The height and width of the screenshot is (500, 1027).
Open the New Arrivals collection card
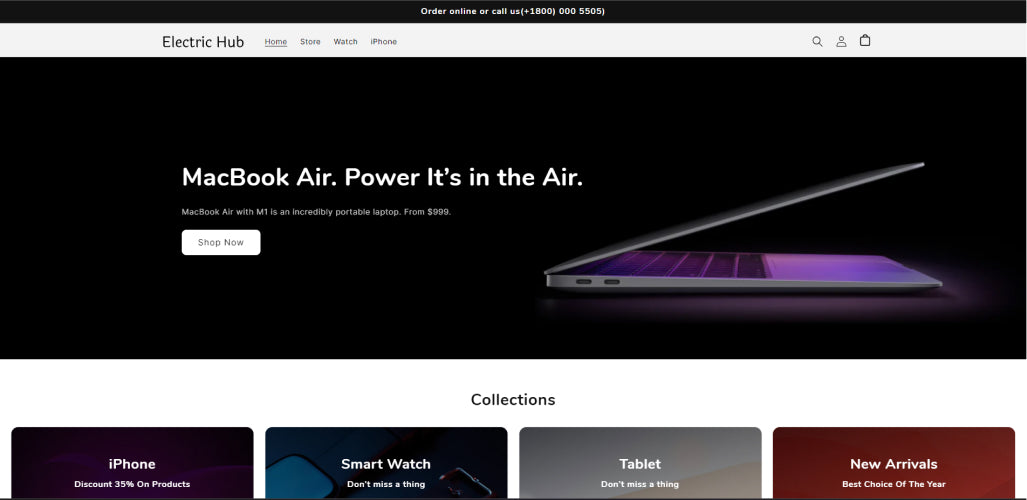894,463
